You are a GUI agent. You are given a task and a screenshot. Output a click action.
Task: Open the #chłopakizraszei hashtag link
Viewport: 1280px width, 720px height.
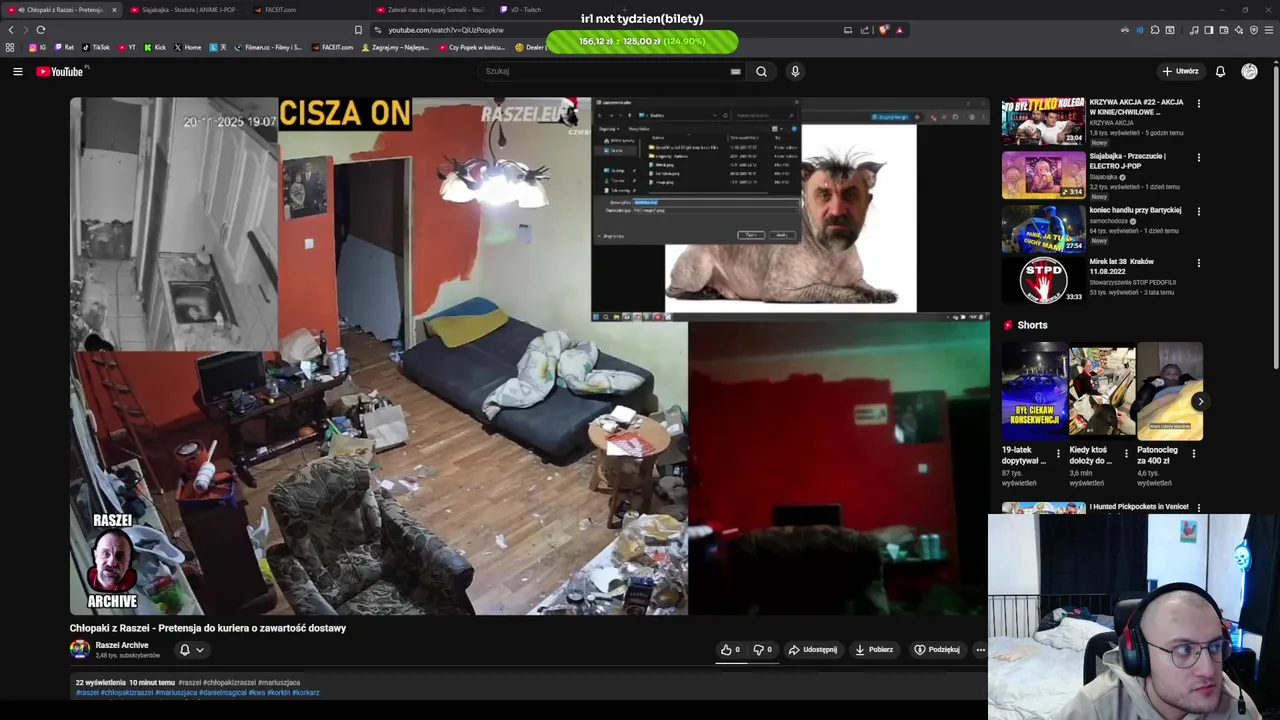click(127, 692)
